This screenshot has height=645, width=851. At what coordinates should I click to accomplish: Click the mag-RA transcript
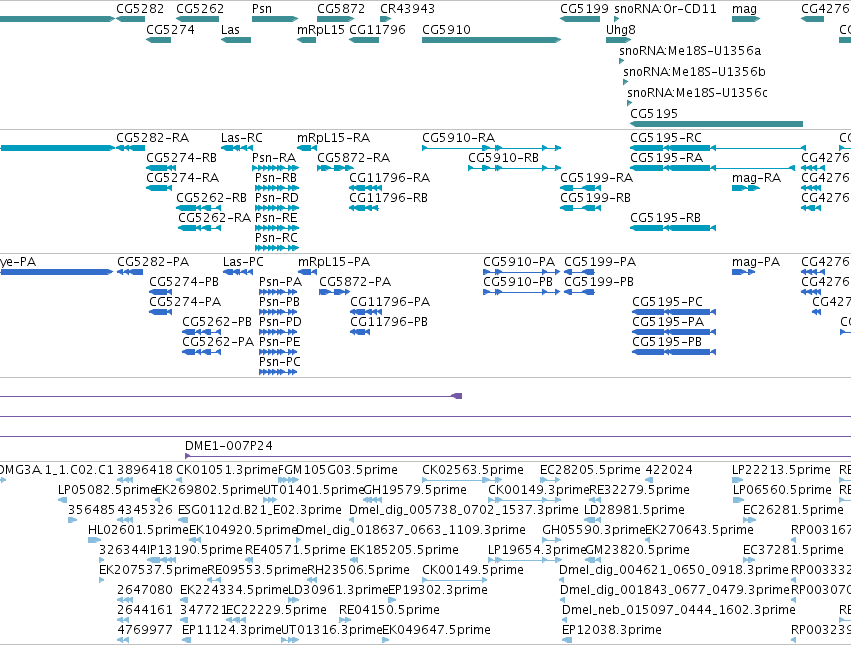pos(746,188)
